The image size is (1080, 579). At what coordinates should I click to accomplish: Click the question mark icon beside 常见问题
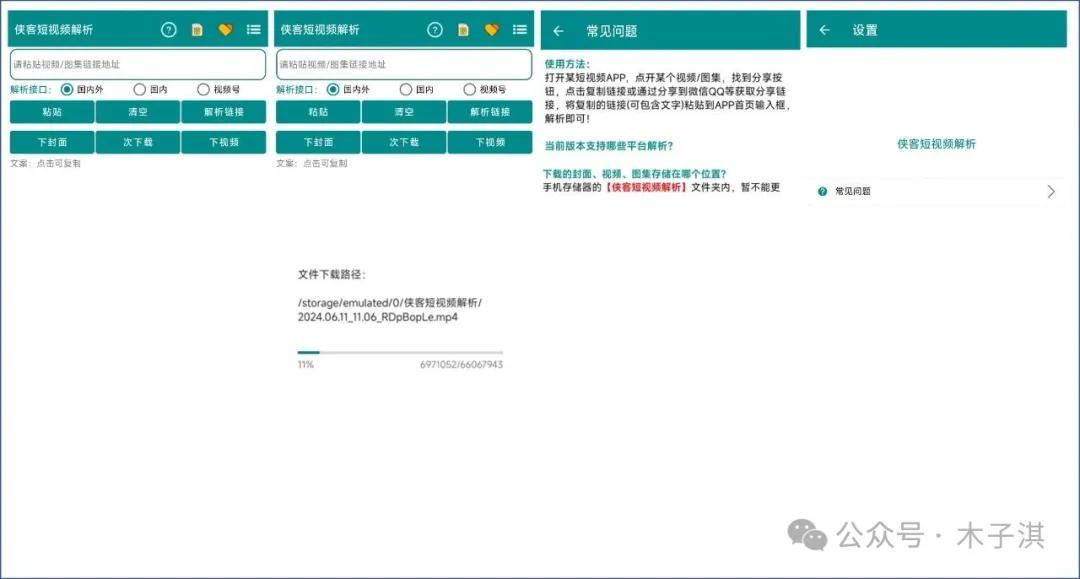pos(822,191)
